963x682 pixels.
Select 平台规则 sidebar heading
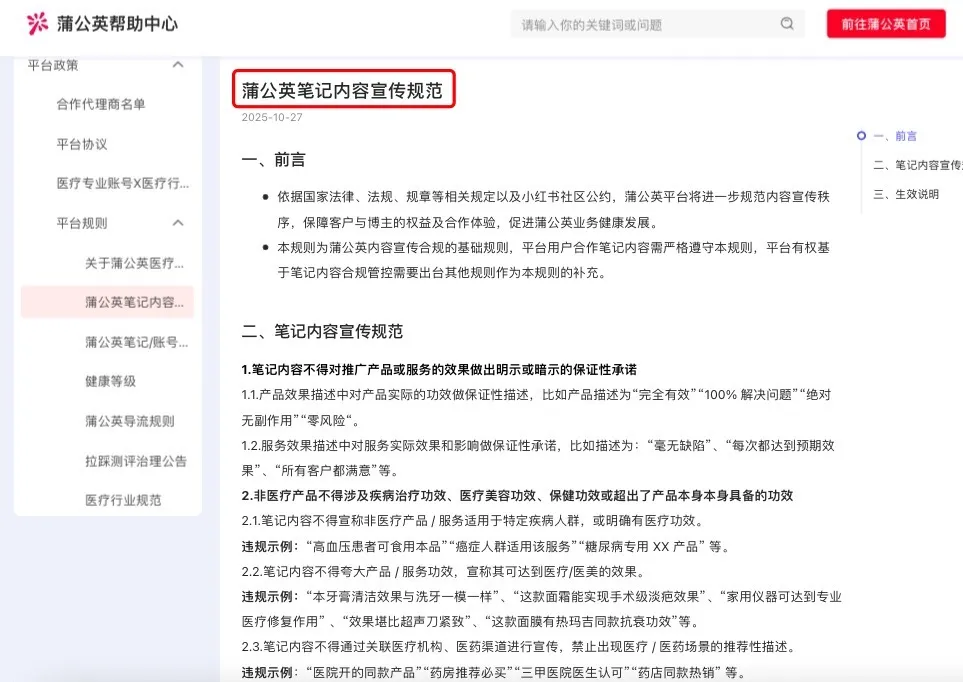click(82, 223)
